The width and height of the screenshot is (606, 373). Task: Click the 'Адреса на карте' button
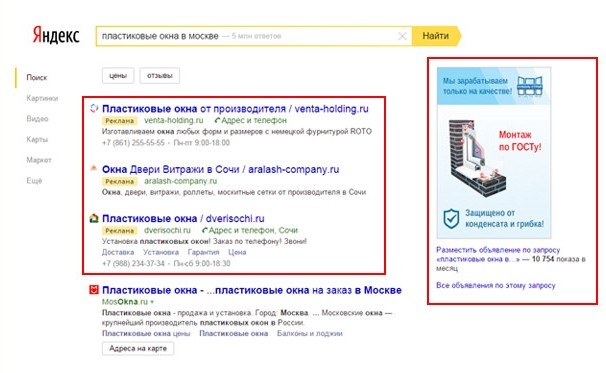138,348
